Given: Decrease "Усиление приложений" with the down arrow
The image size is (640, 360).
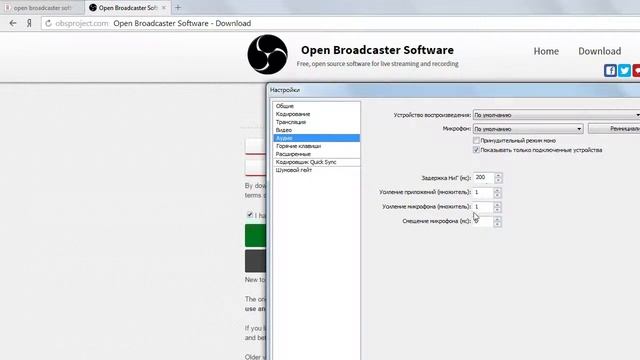Looking at the screenshot, I should (x=497, y=195).
